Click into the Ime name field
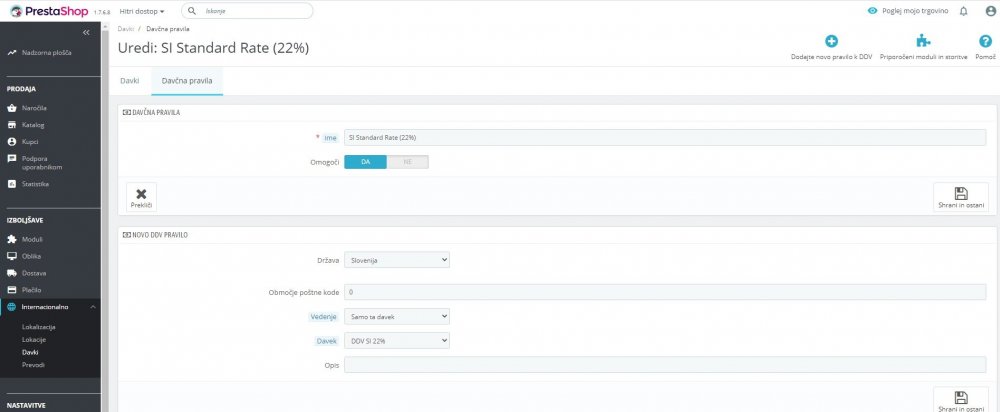 click(665, 138)
